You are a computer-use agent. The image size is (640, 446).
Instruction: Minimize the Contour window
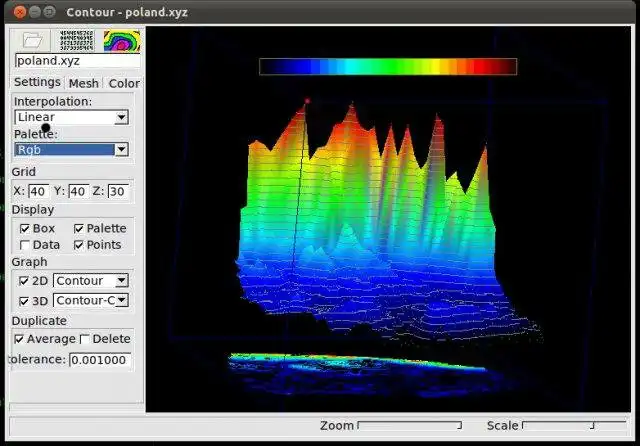[x=35, y=12]
